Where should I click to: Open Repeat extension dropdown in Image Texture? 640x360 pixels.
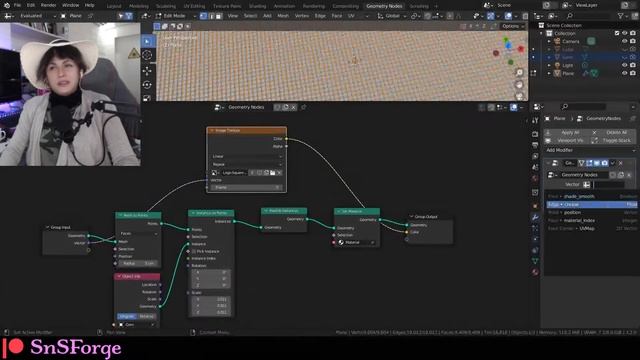pyautogui.click(x=247, y=164)
